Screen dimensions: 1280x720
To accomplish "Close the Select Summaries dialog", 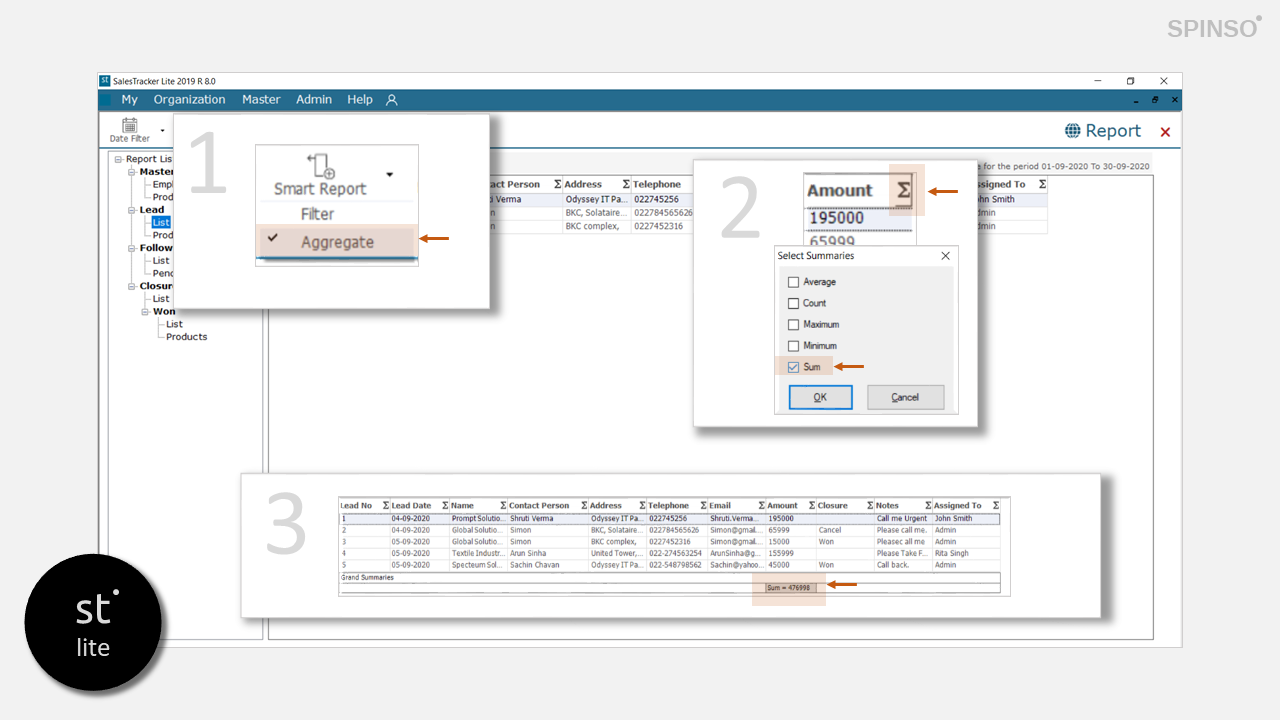I will (x=945, y=256).
